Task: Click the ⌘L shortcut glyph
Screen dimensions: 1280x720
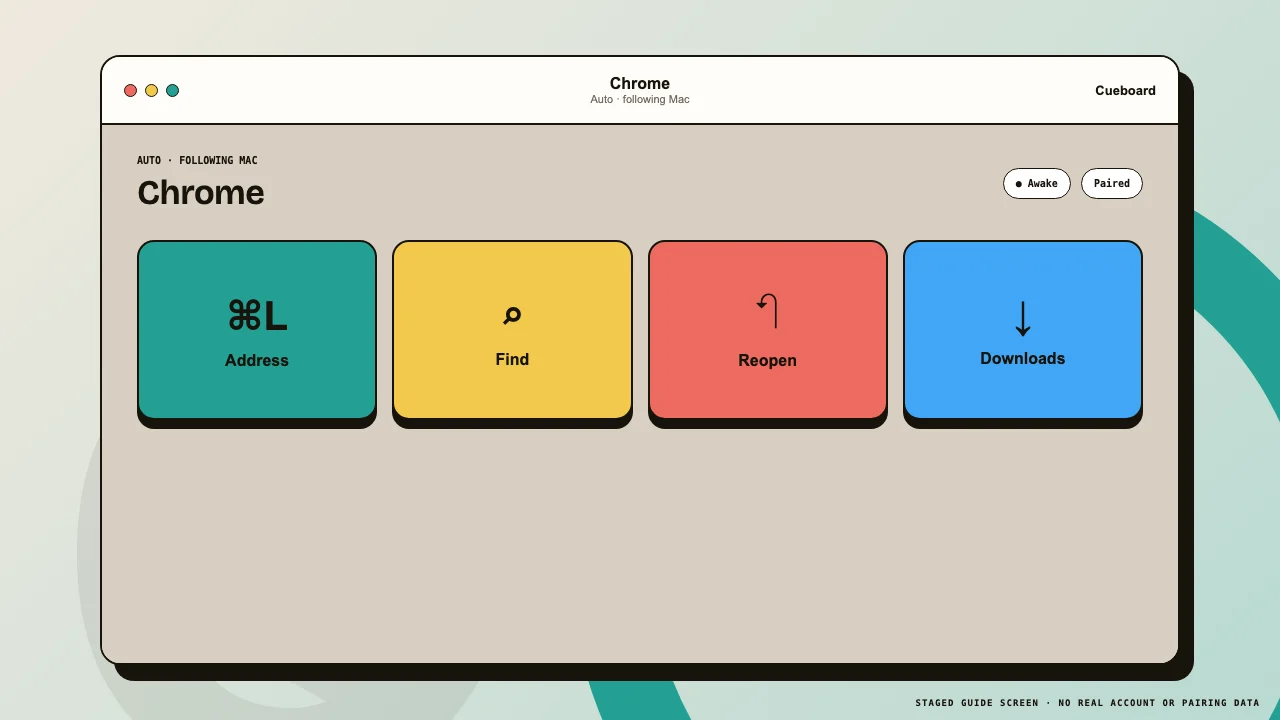Action: (x=257, y=316)
